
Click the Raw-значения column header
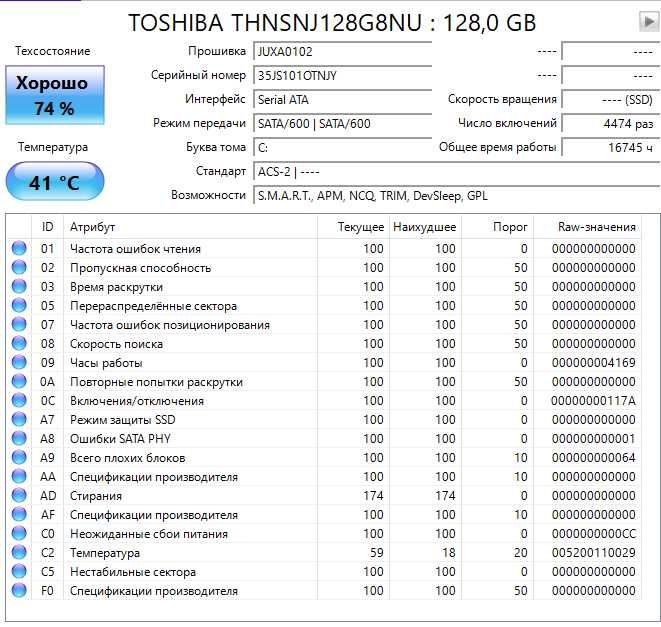click(x=587, y=227)
